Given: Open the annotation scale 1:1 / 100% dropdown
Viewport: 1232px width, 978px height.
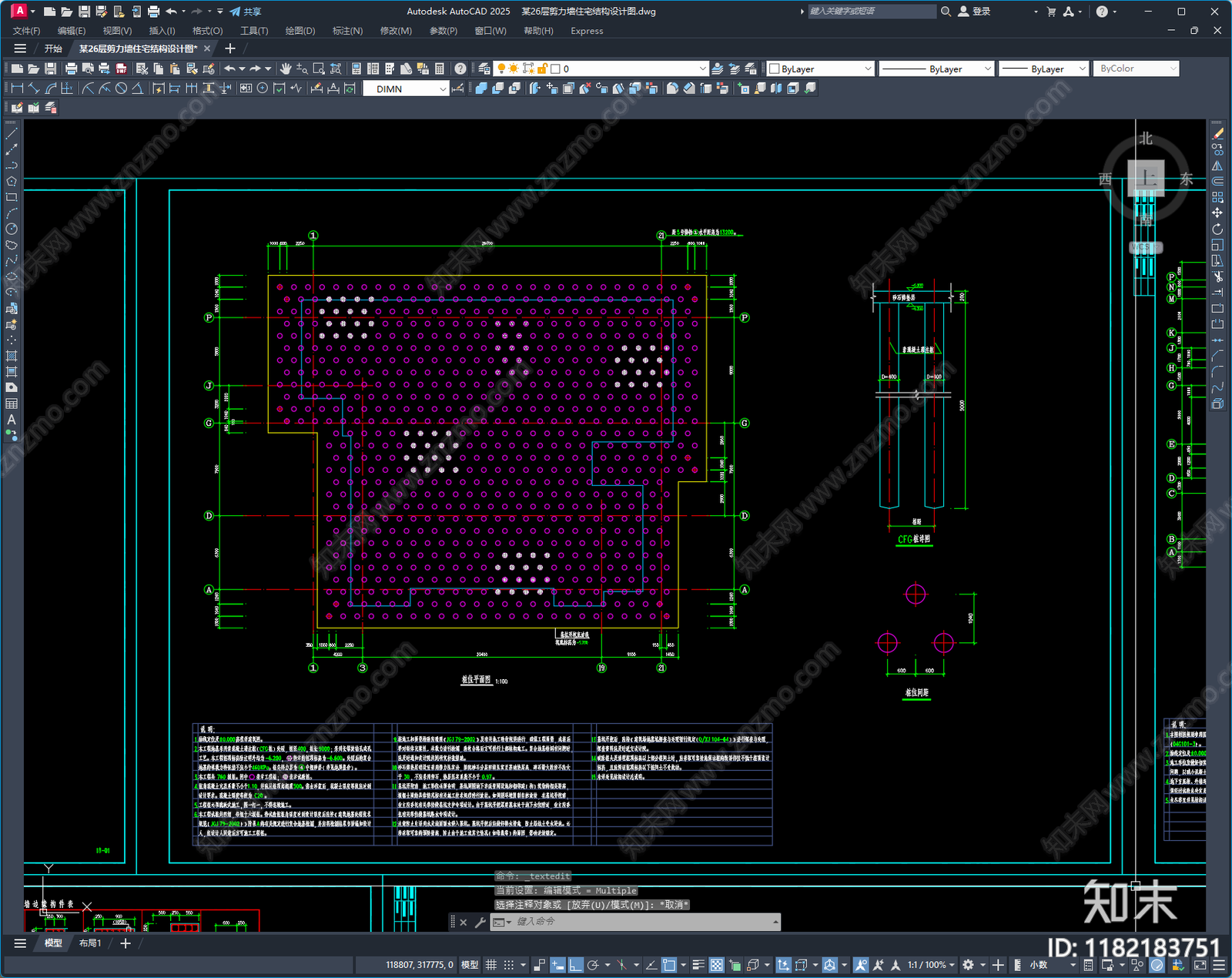Looking at the screenshot, I should click(931, 965).
